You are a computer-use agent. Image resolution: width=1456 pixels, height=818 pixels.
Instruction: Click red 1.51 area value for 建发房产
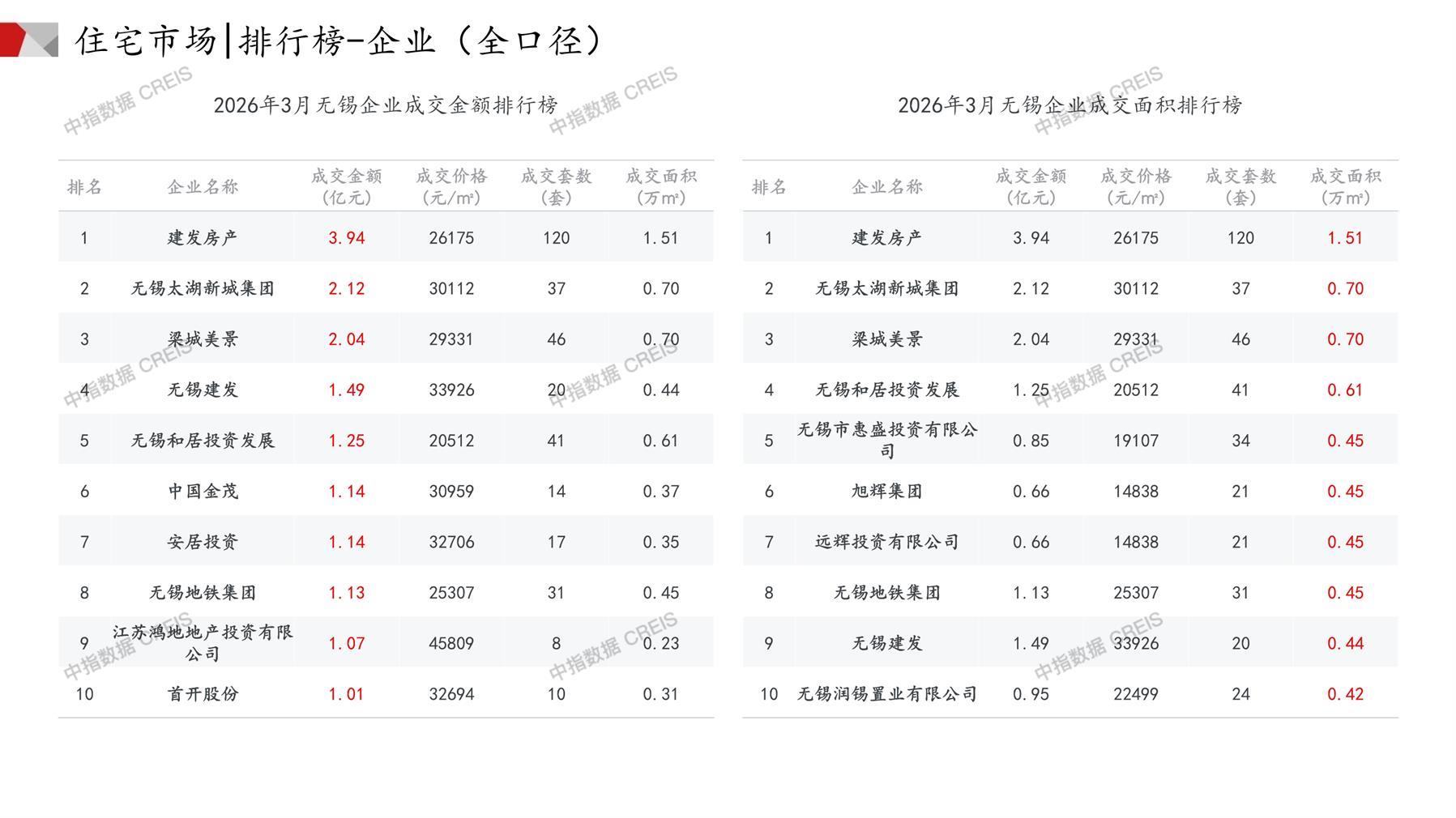(1344, 238)
